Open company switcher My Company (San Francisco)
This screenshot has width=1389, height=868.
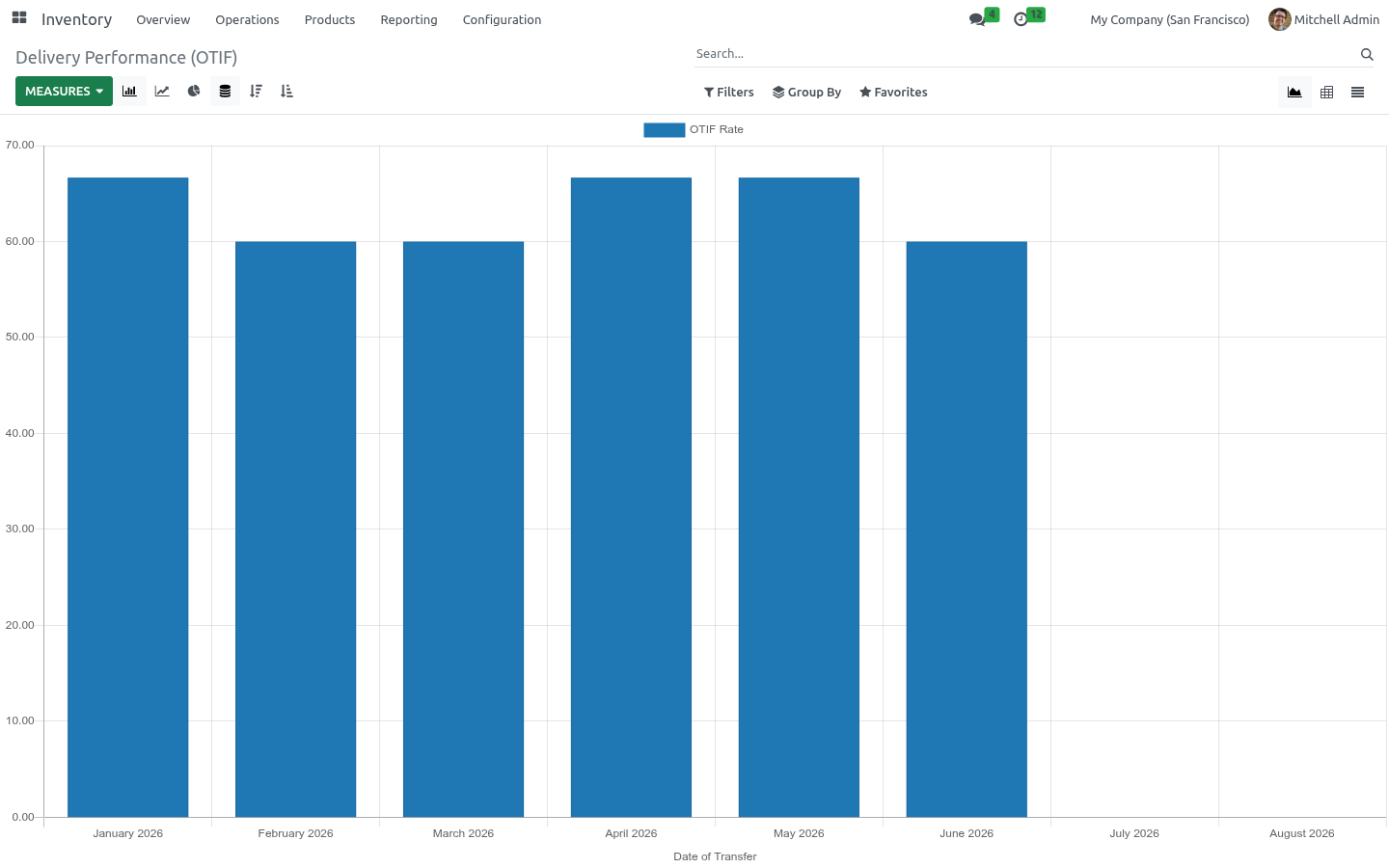click(1170, 19)
